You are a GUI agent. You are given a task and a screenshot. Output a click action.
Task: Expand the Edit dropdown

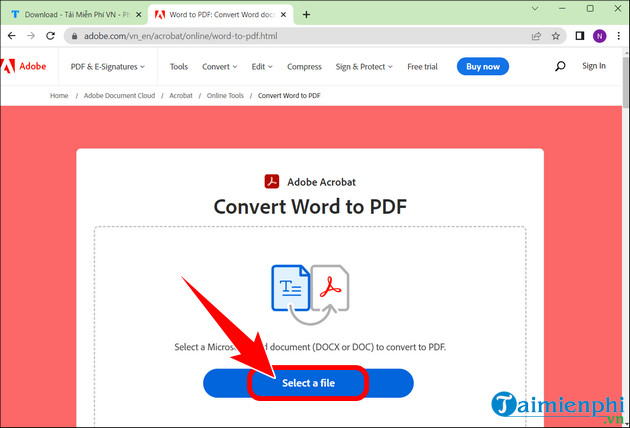[x=262, y=67]
